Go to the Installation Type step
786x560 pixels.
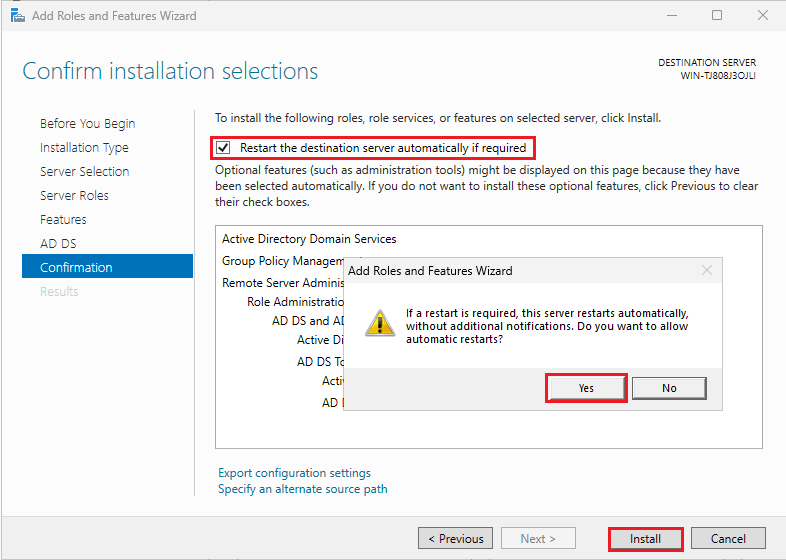pyautogui.click(x=84, y=148)
